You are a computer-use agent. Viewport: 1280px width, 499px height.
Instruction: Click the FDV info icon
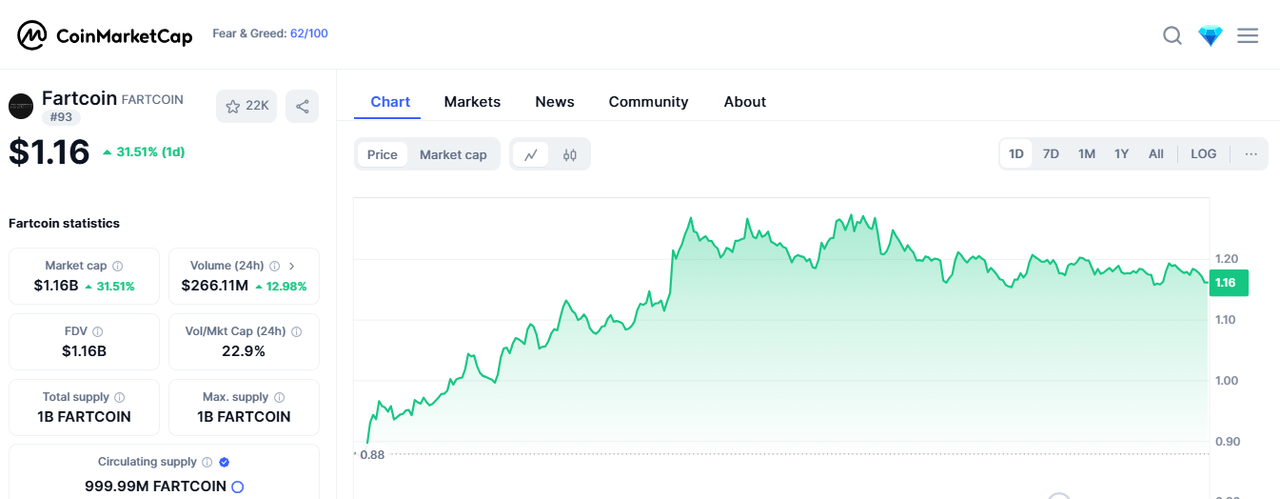coord(97,331)
